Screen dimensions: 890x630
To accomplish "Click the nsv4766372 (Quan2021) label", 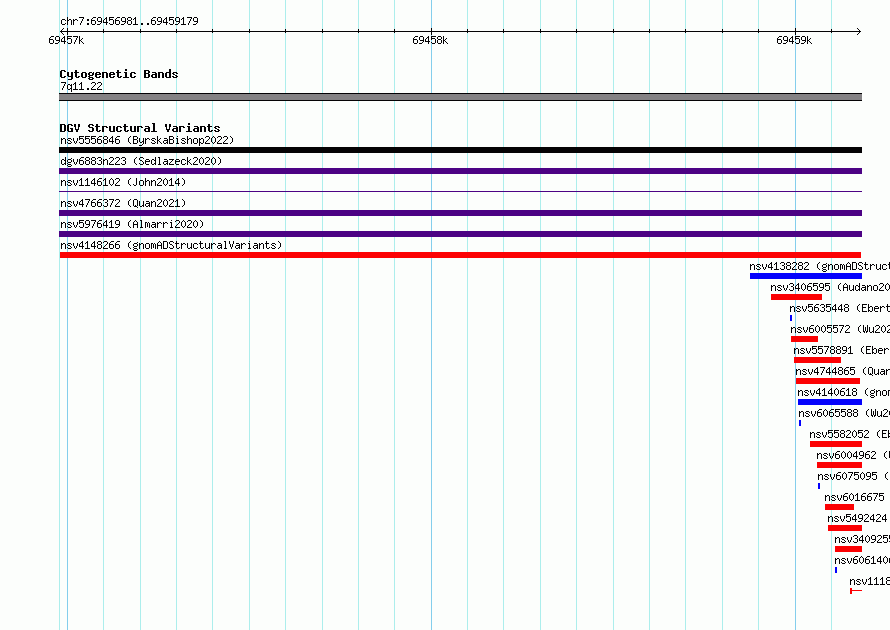I will point(123,203).
